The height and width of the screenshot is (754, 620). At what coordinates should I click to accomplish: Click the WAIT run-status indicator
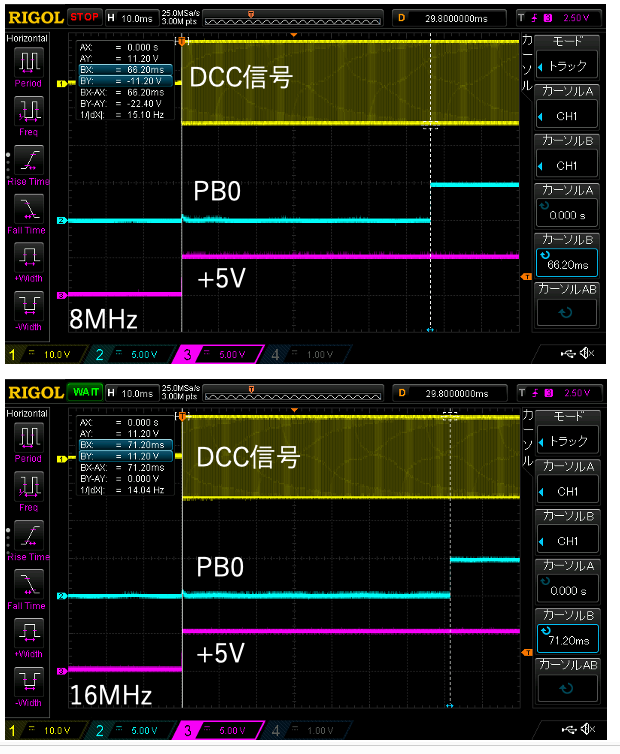(85, 392)
